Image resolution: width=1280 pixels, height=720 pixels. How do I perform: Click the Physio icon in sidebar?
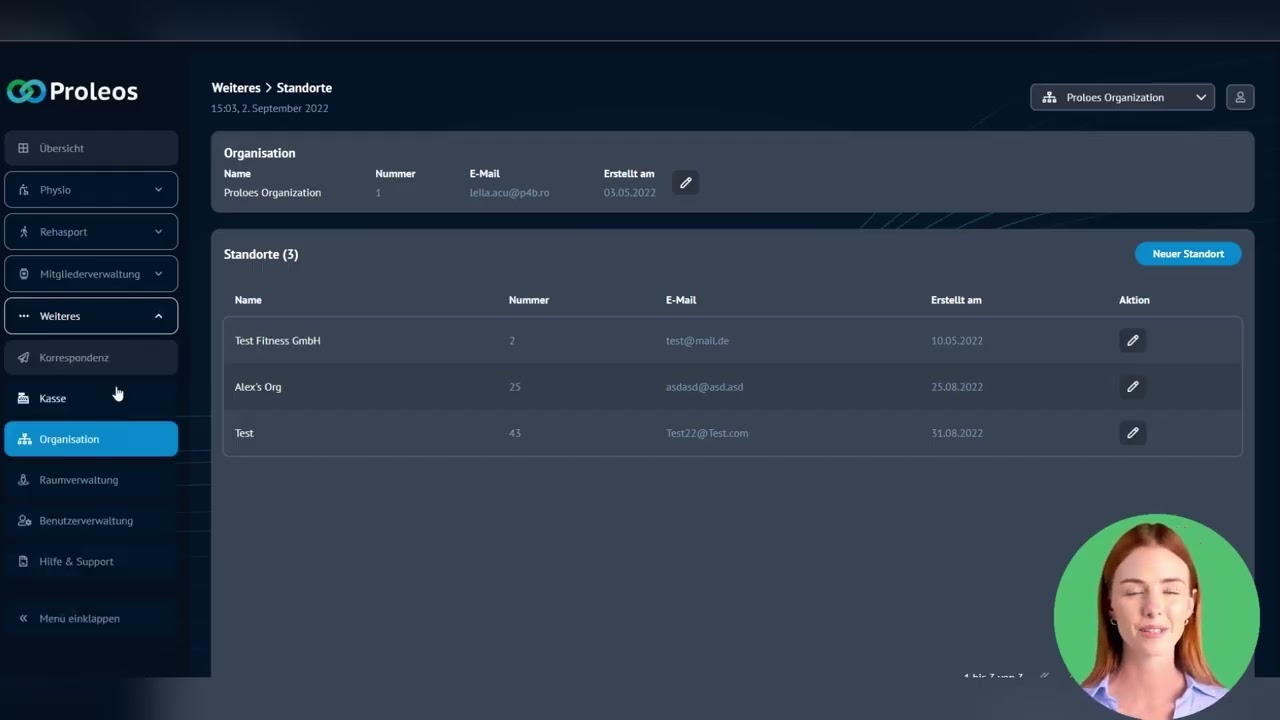24,190
